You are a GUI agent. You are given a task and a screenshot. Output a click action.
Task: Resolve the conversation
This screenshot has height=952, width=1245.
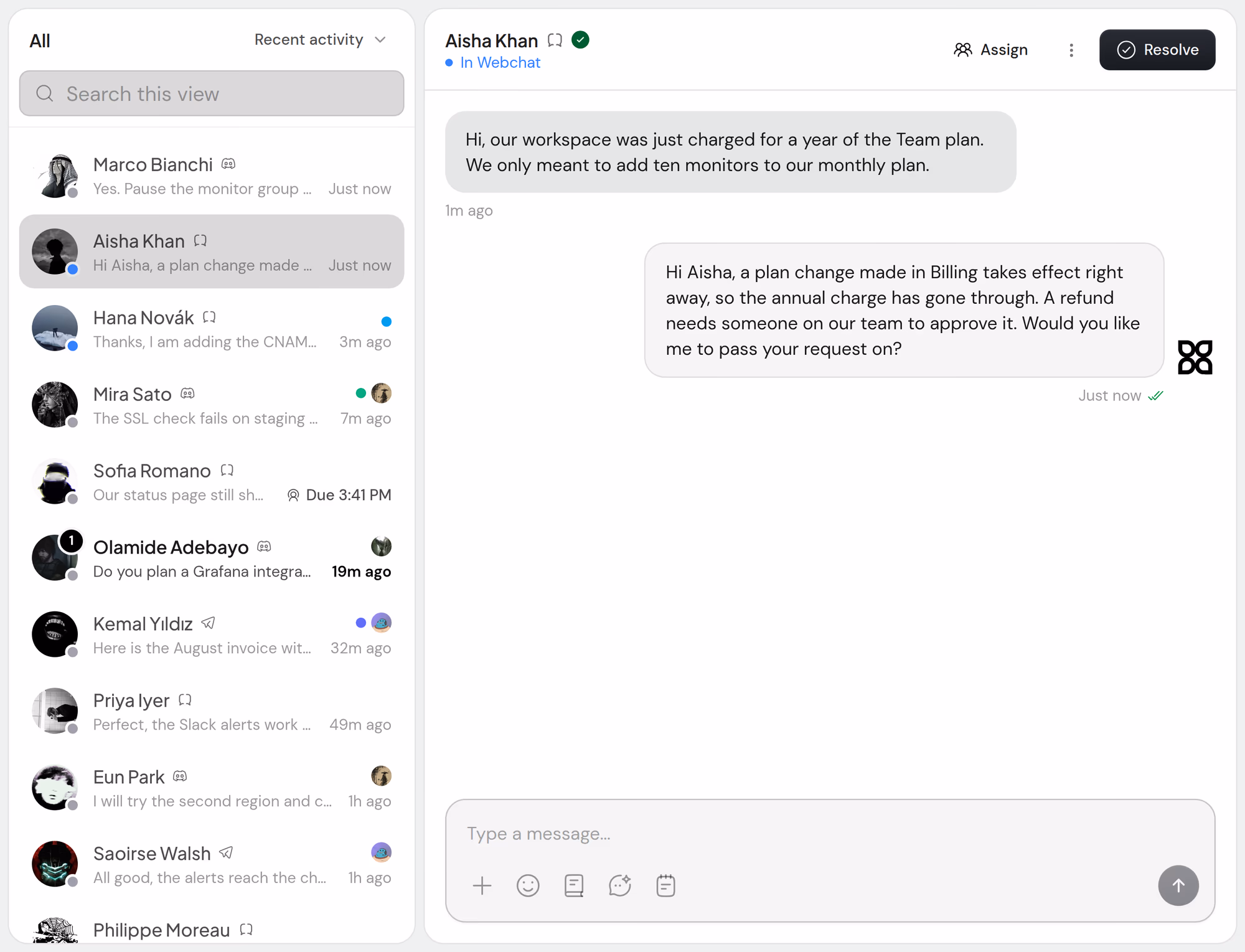click(x=1157, y=50)
